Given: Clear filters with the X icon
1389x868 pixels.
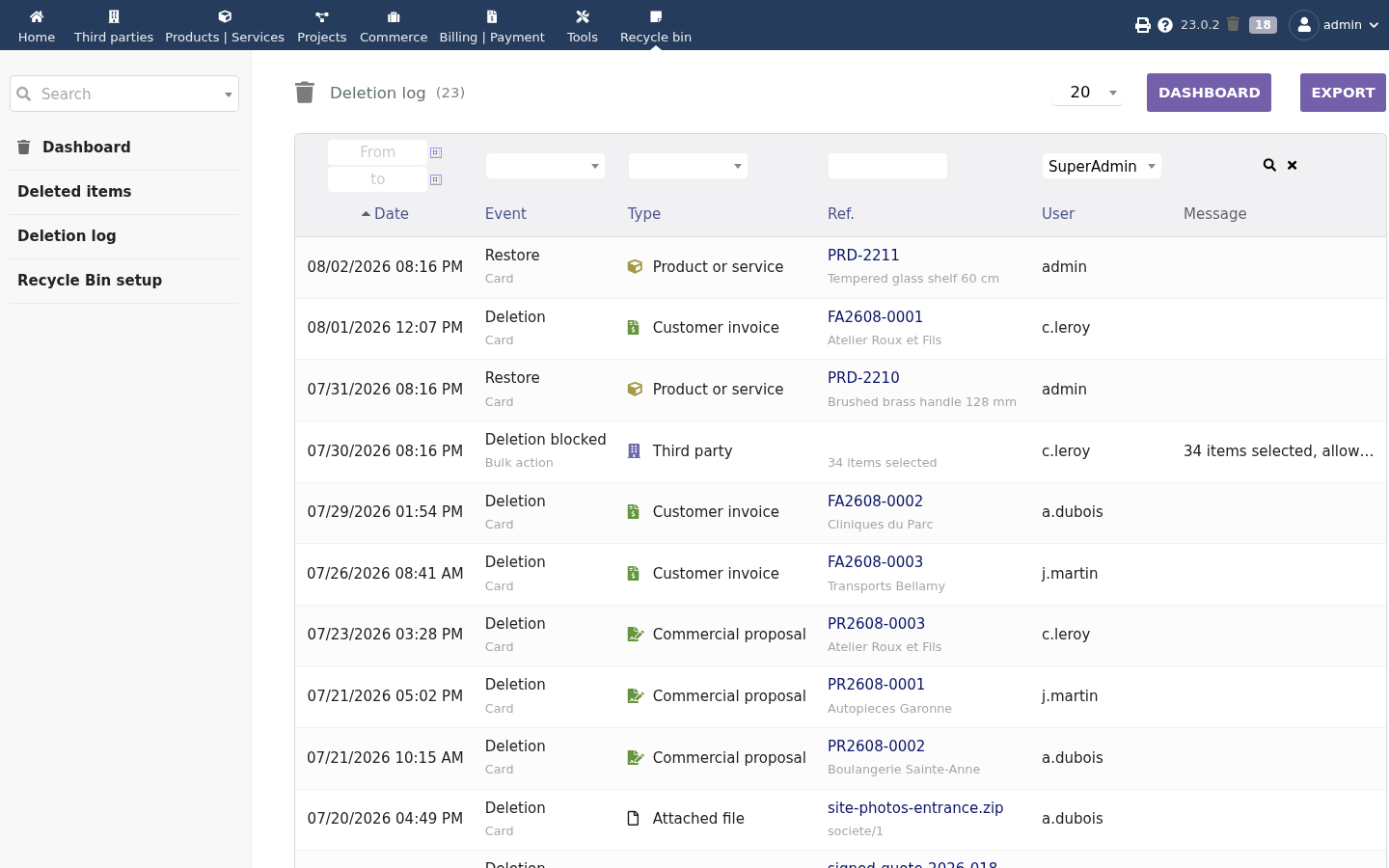Looking at the screenshot, I should (1293, 165).
